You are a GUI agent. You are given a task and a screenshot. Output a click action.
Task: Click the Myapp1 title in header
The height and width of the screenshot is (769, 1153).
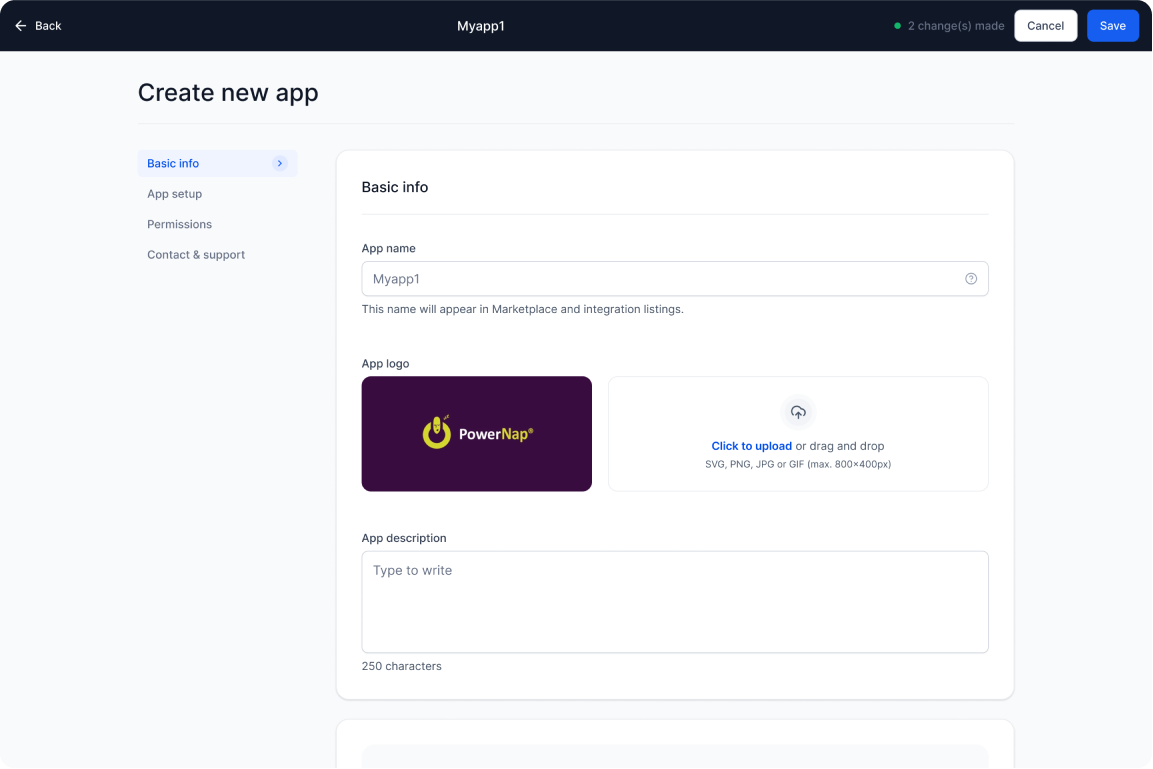481,26
